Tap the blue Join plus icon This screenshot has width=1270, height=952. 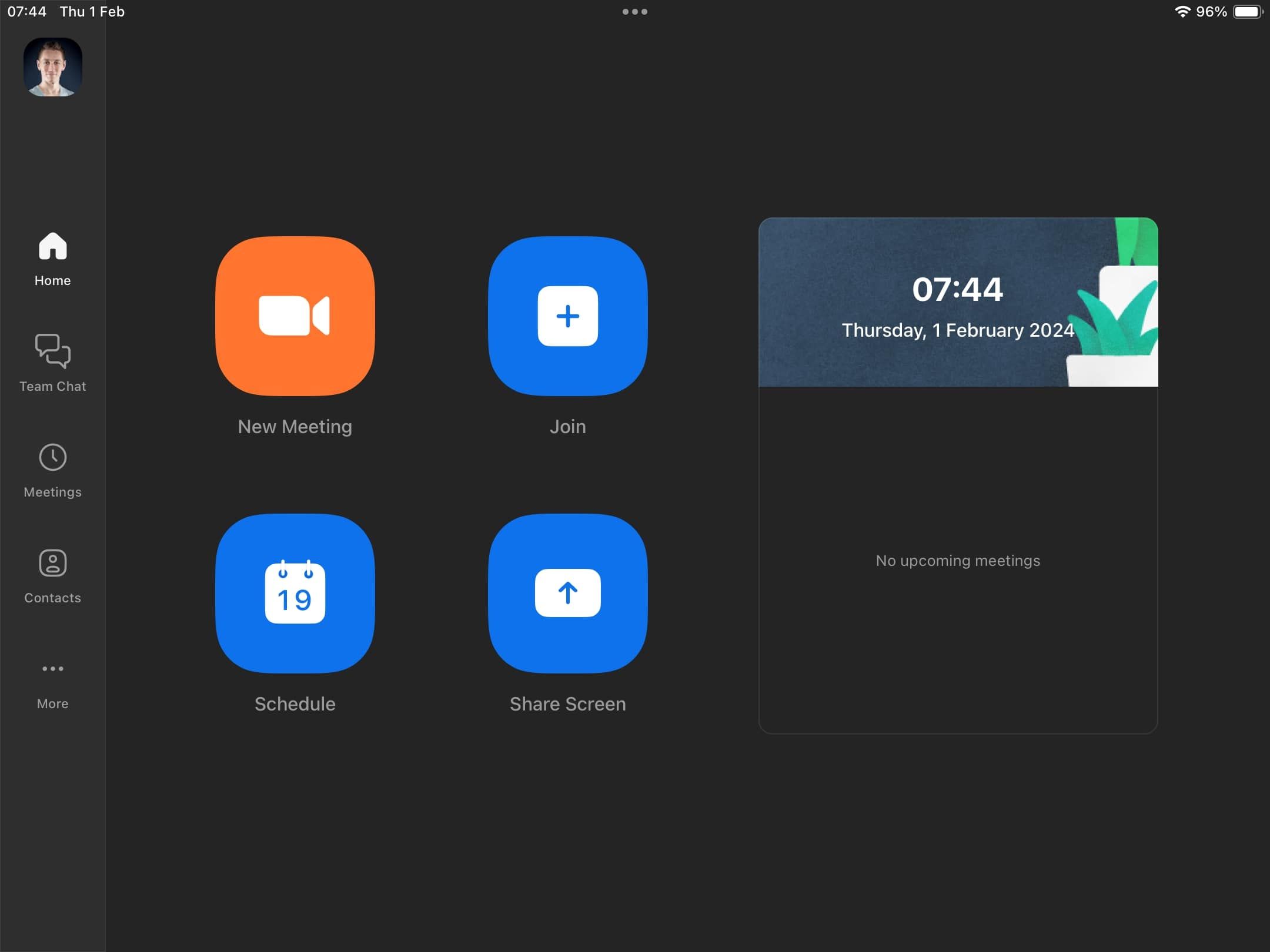point(567,316)
